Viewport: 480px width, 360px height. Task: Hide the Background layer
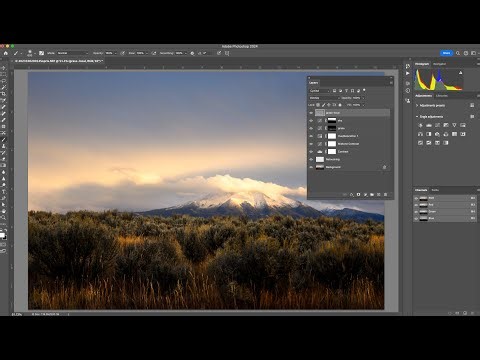click(311, 167)
